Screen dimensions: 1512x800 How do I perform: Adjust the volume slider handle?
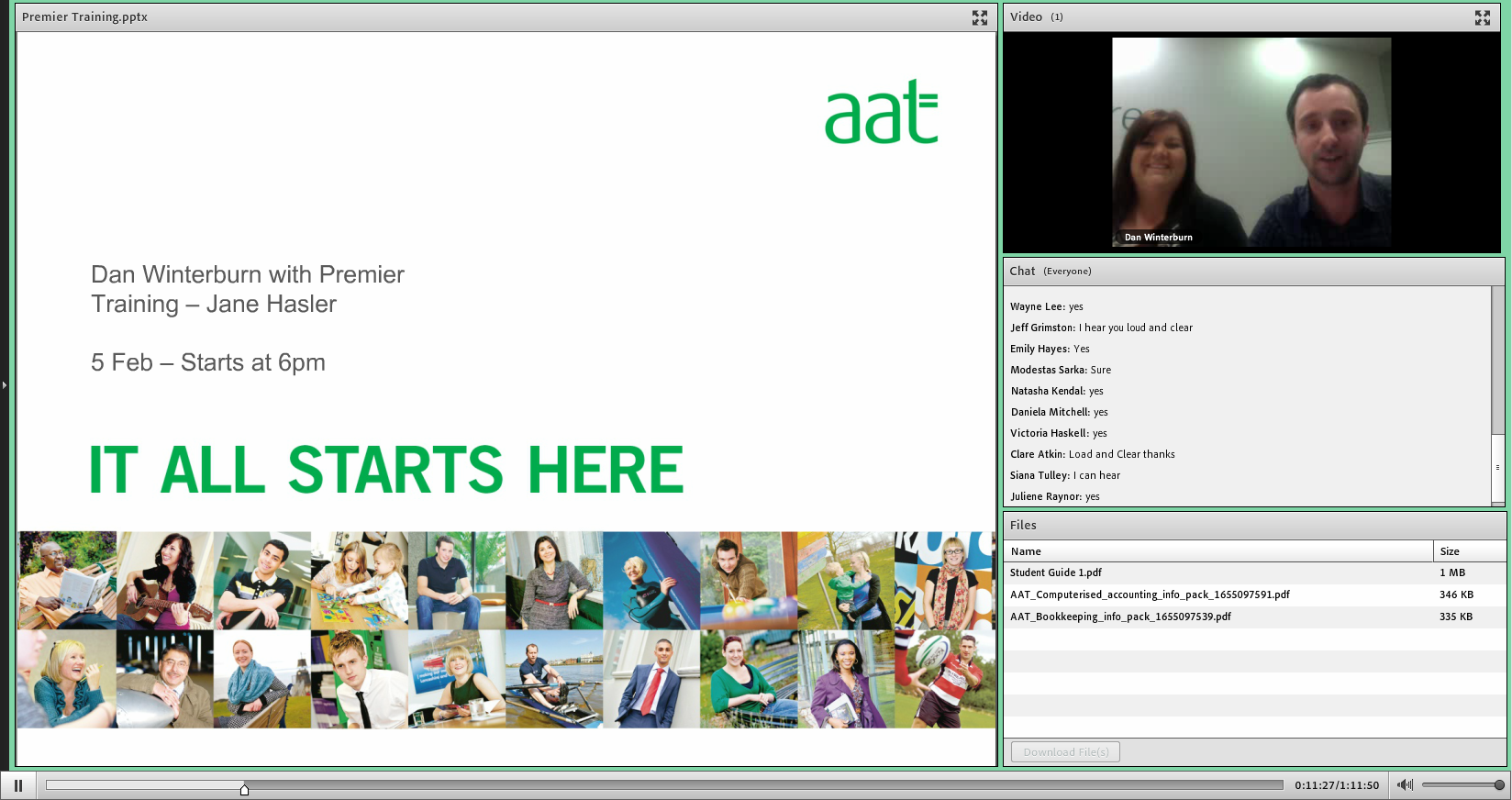[x=1499, y=785]
